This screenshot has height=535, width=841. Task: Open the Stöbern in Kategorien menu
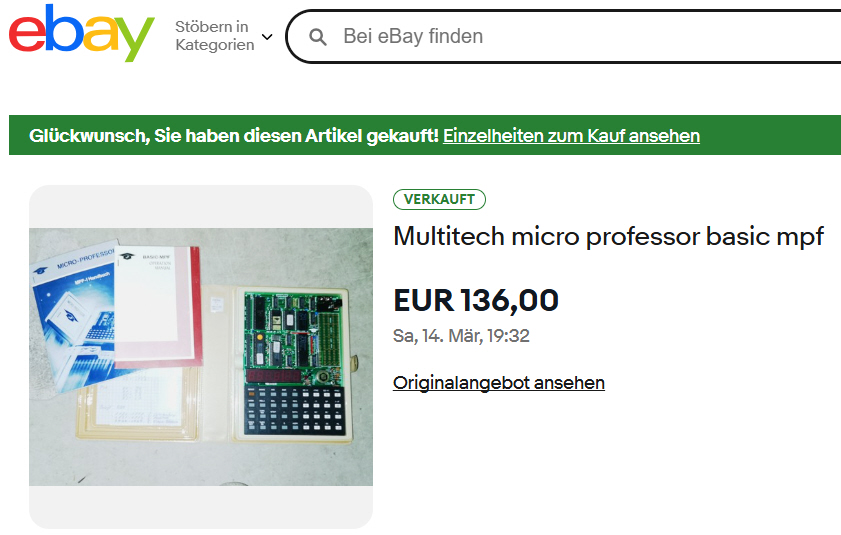pyautogui.click(x=224, y=35)
